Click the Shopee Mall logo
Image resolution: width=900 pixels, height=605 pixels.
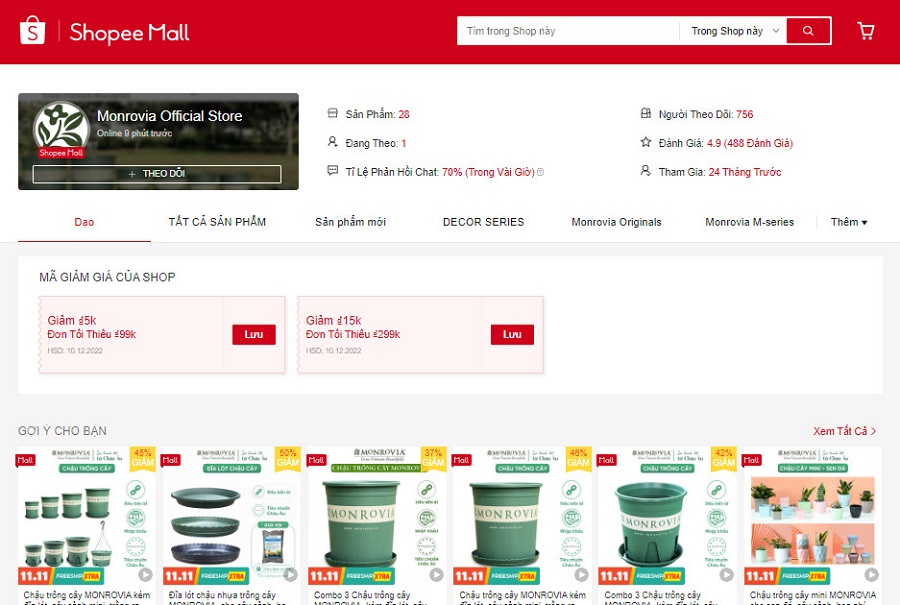pos(104,32)
